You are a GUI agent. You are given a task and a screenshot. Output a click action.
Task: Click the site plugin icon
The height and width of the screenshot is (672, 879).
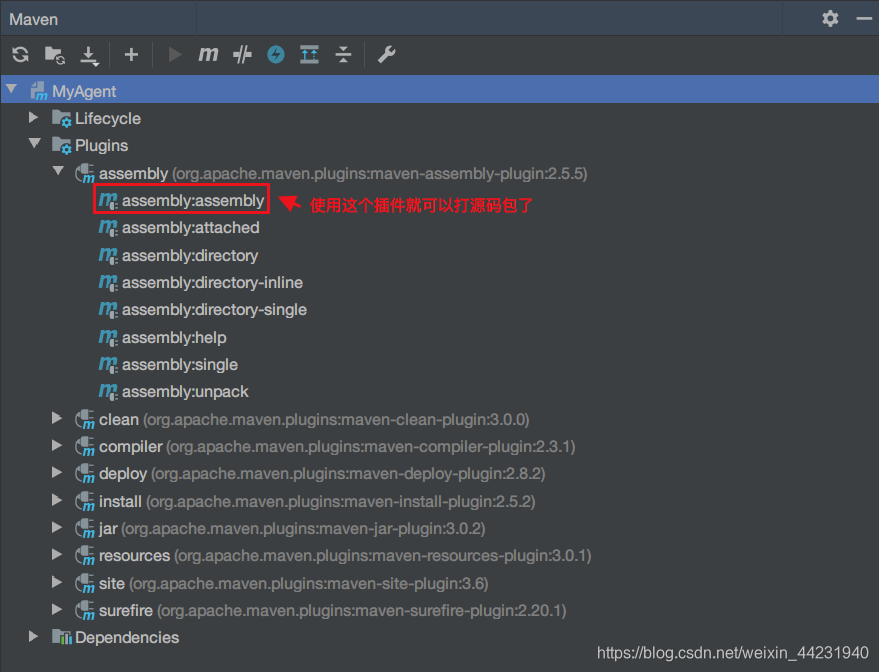pyautogui.click(x=85, y=583)
